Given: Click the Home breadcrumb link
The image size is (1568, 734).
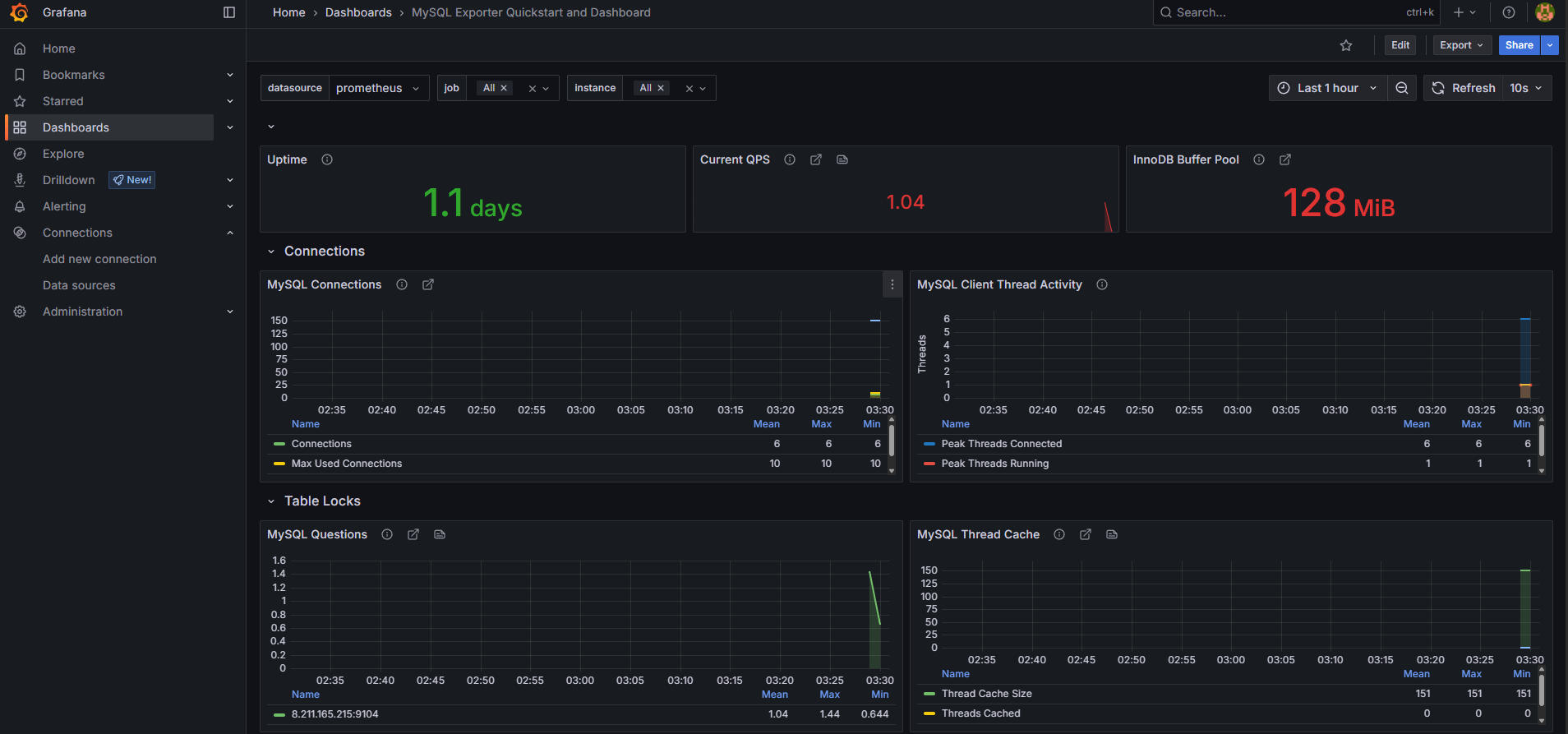Looking at the screenshot, I should point(289,12).
